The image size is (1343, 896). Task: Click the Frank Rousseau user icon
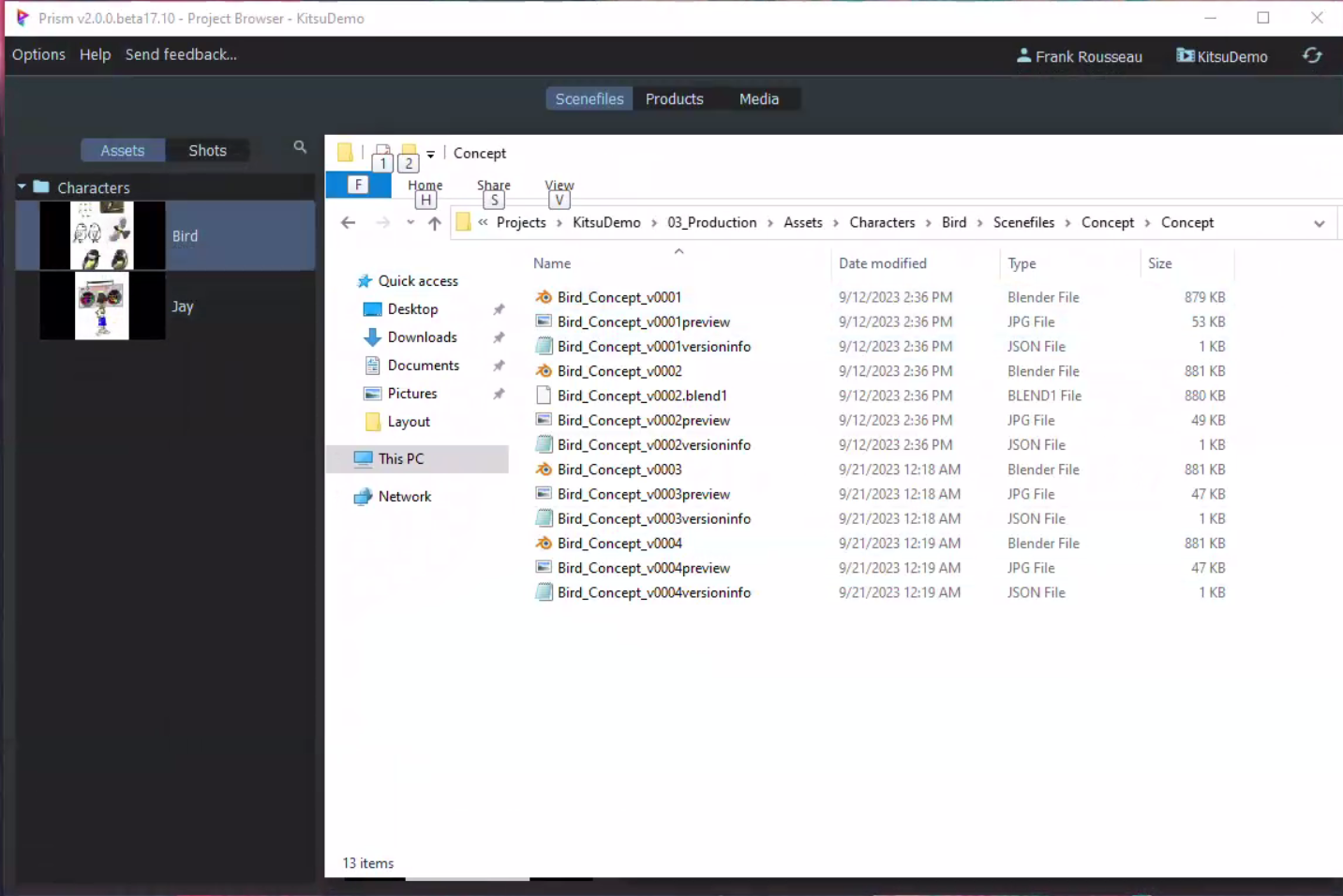pyautogui.click(x=1023, y=56)
